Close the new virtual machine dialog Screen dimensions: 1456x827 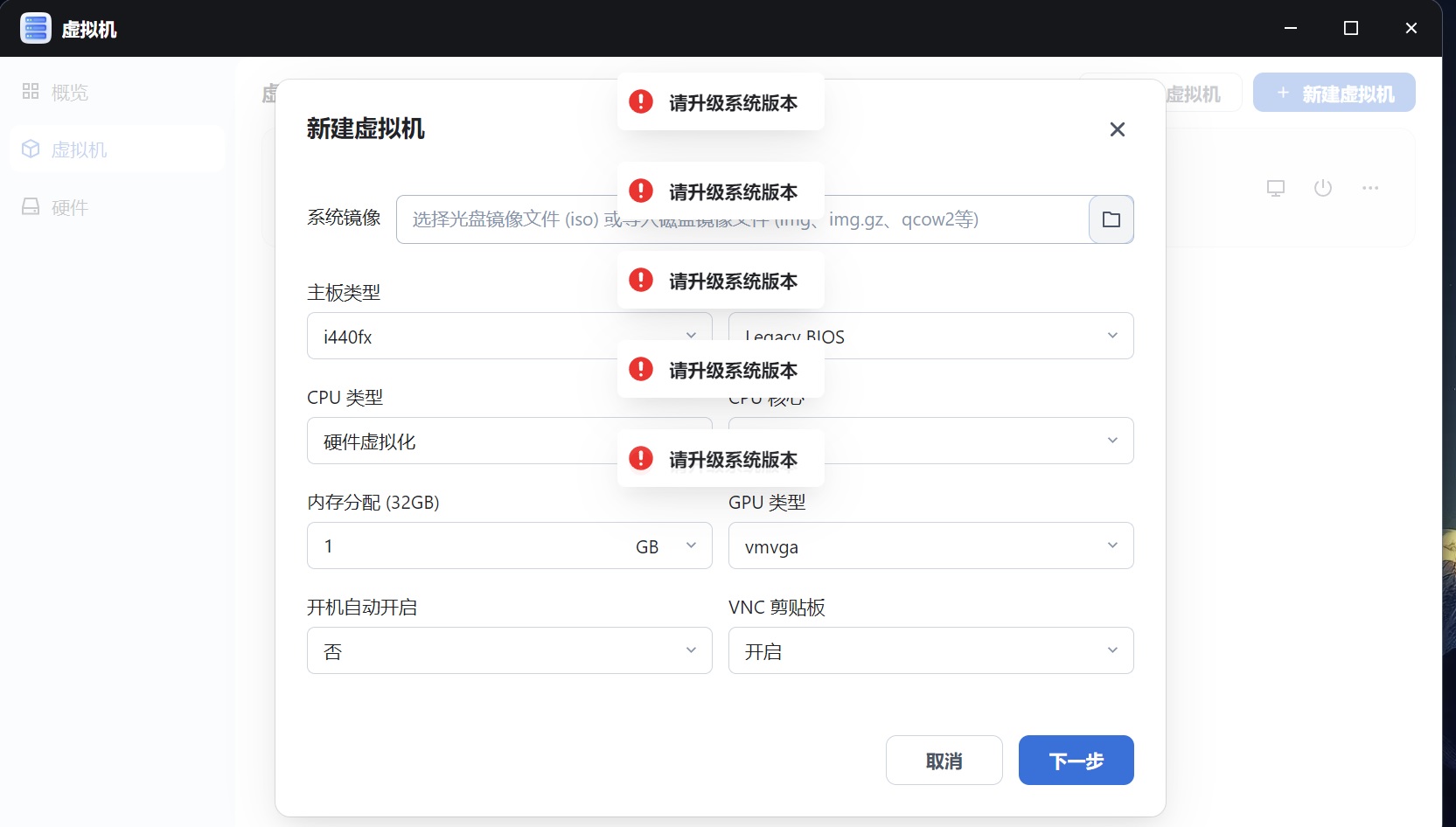(1117, 129)
